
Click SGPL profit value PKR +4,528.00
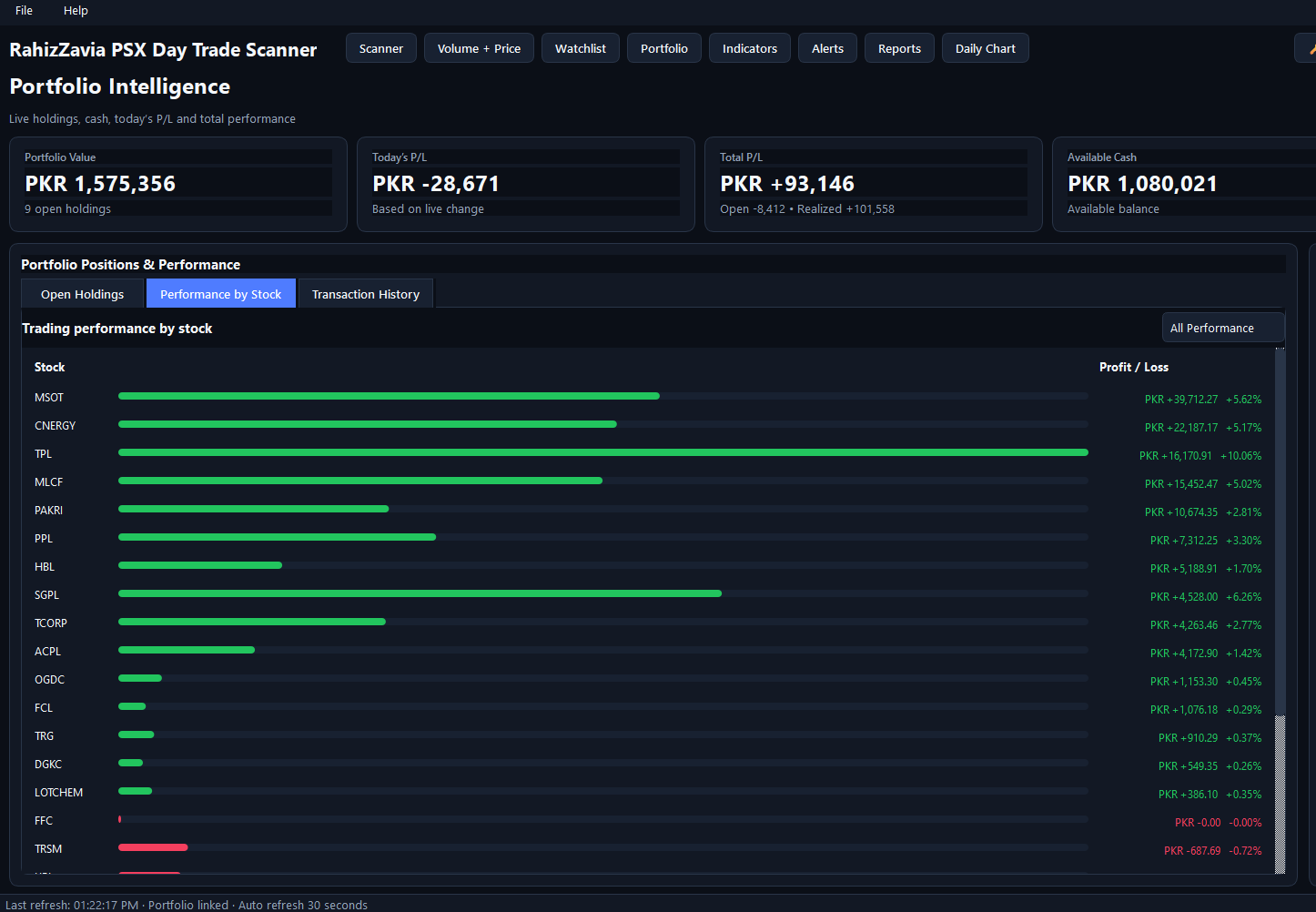tap(1184, 597)
